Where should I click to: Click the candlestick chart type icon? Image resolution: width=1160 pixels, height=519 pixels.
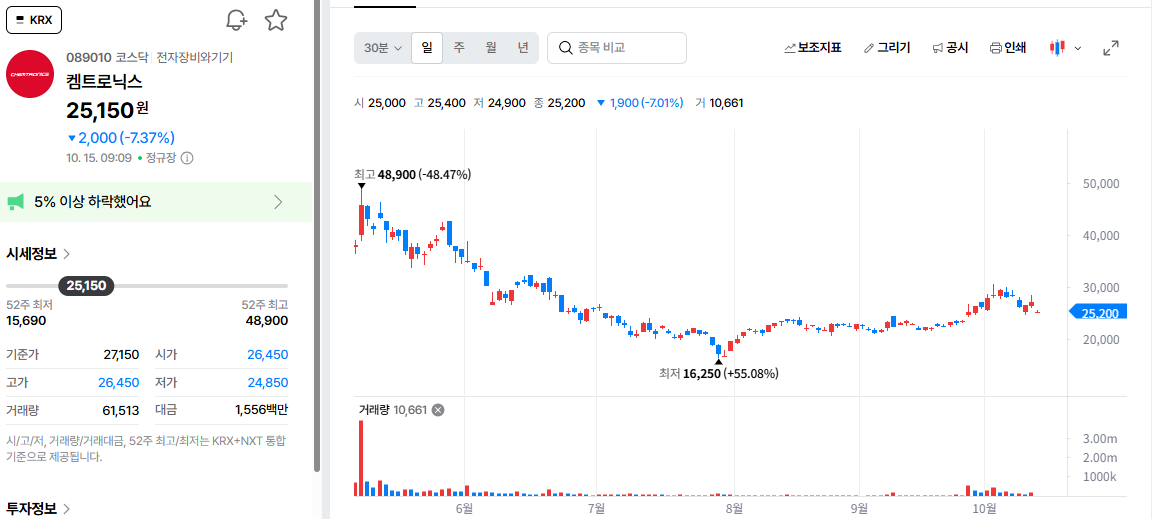(1056, 48)
